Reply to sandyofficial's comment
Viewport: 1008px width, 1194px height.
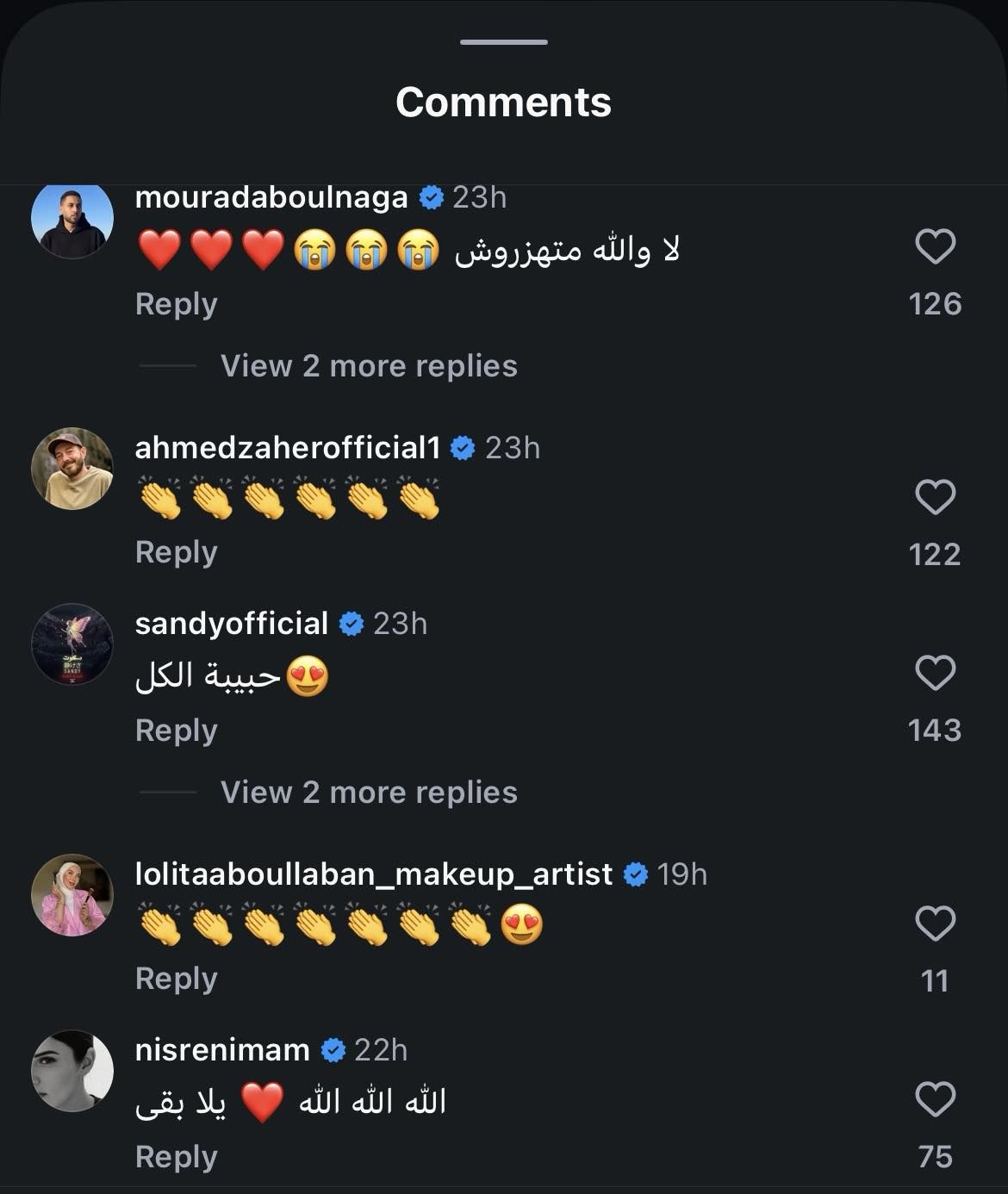176,730
